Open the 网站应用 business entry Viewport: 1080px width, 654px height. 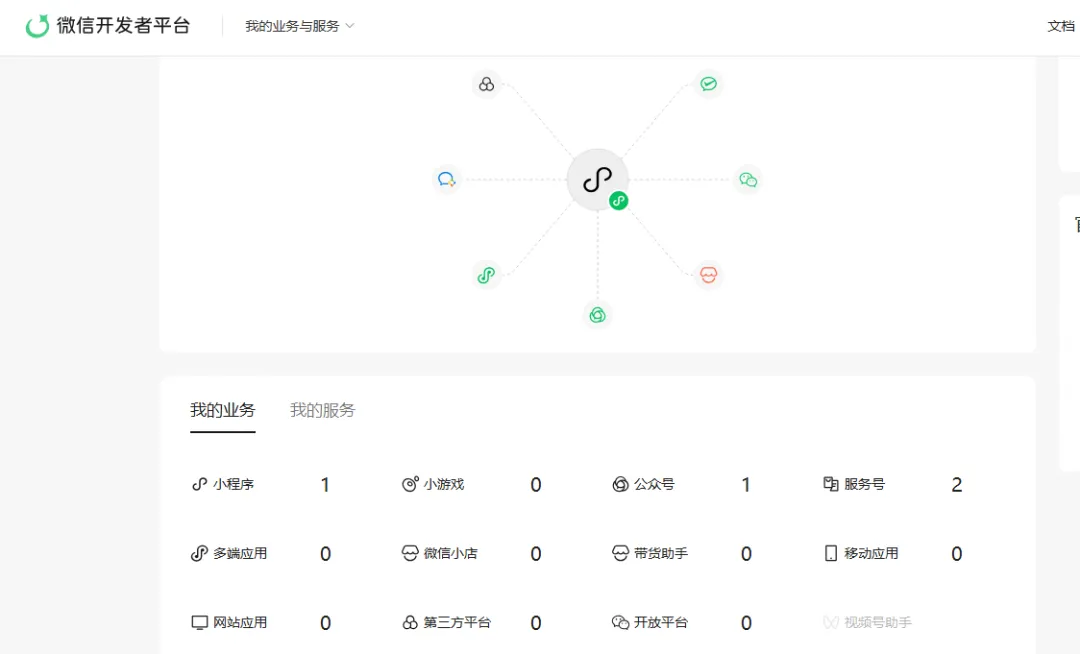(x=240, y=622)
